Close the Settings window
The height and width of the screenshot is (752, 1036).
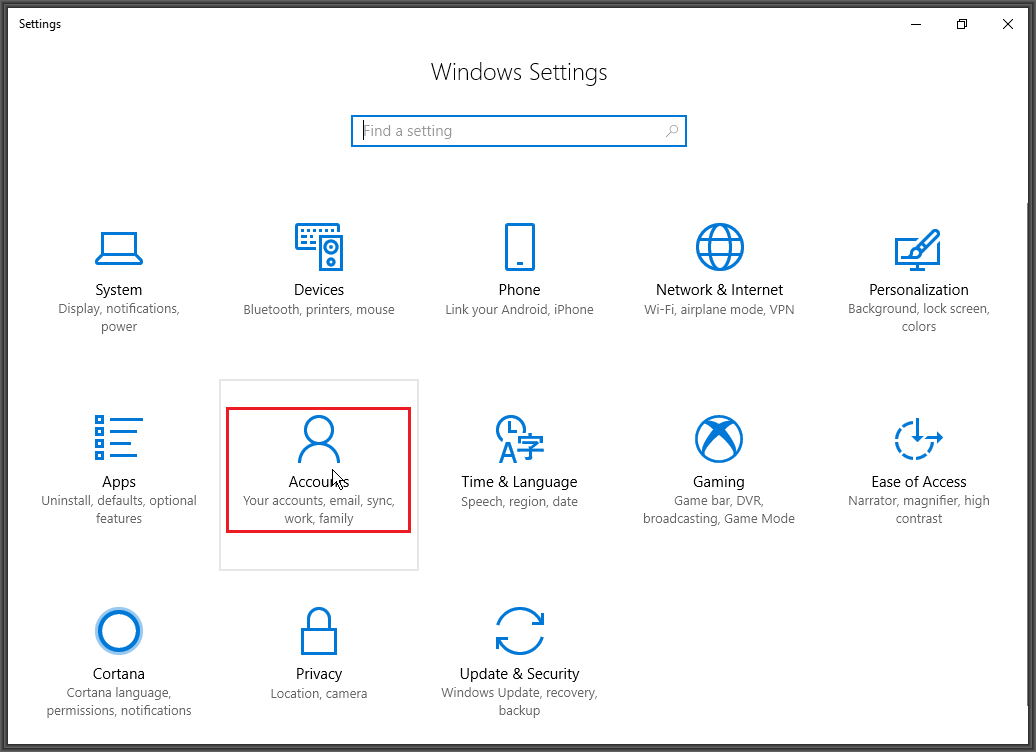pos(1008,24)
